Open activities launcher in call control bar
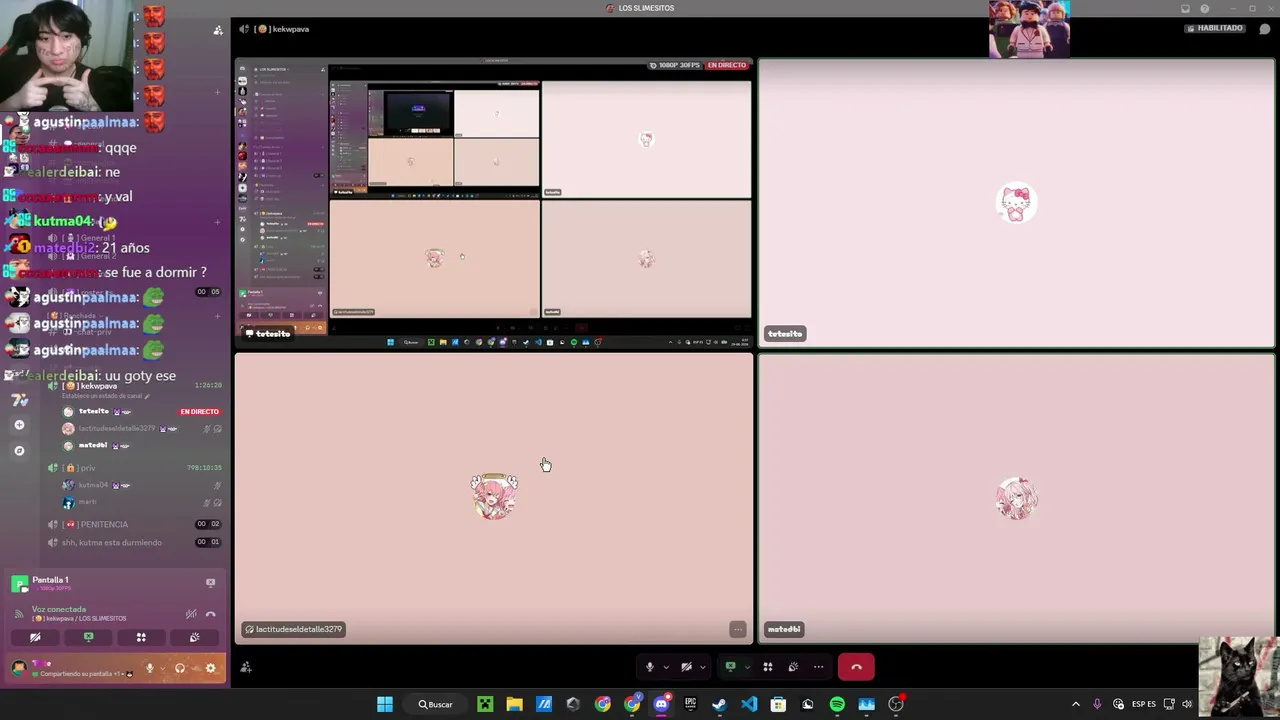1280x720 pixels. [x=768, y=667]
